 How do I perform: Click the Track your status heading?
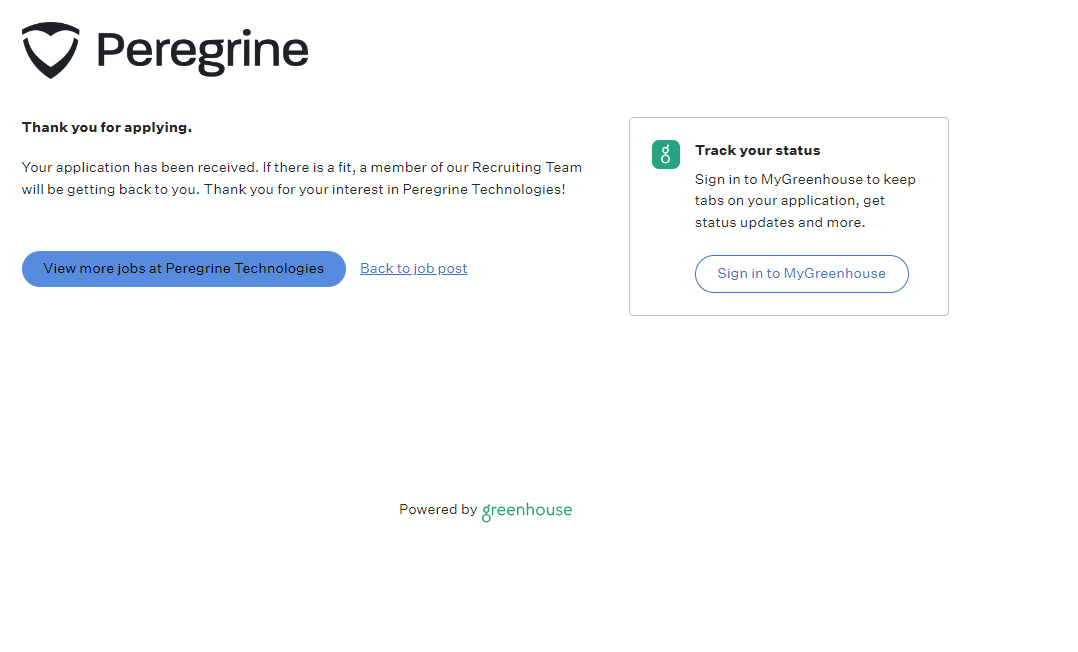point(757,150)
